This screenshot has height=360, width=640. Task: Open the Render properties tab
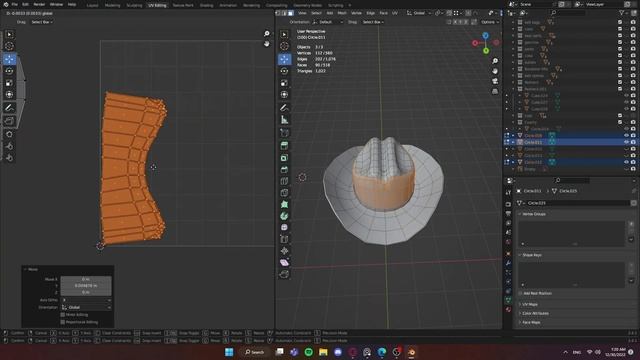508,204
